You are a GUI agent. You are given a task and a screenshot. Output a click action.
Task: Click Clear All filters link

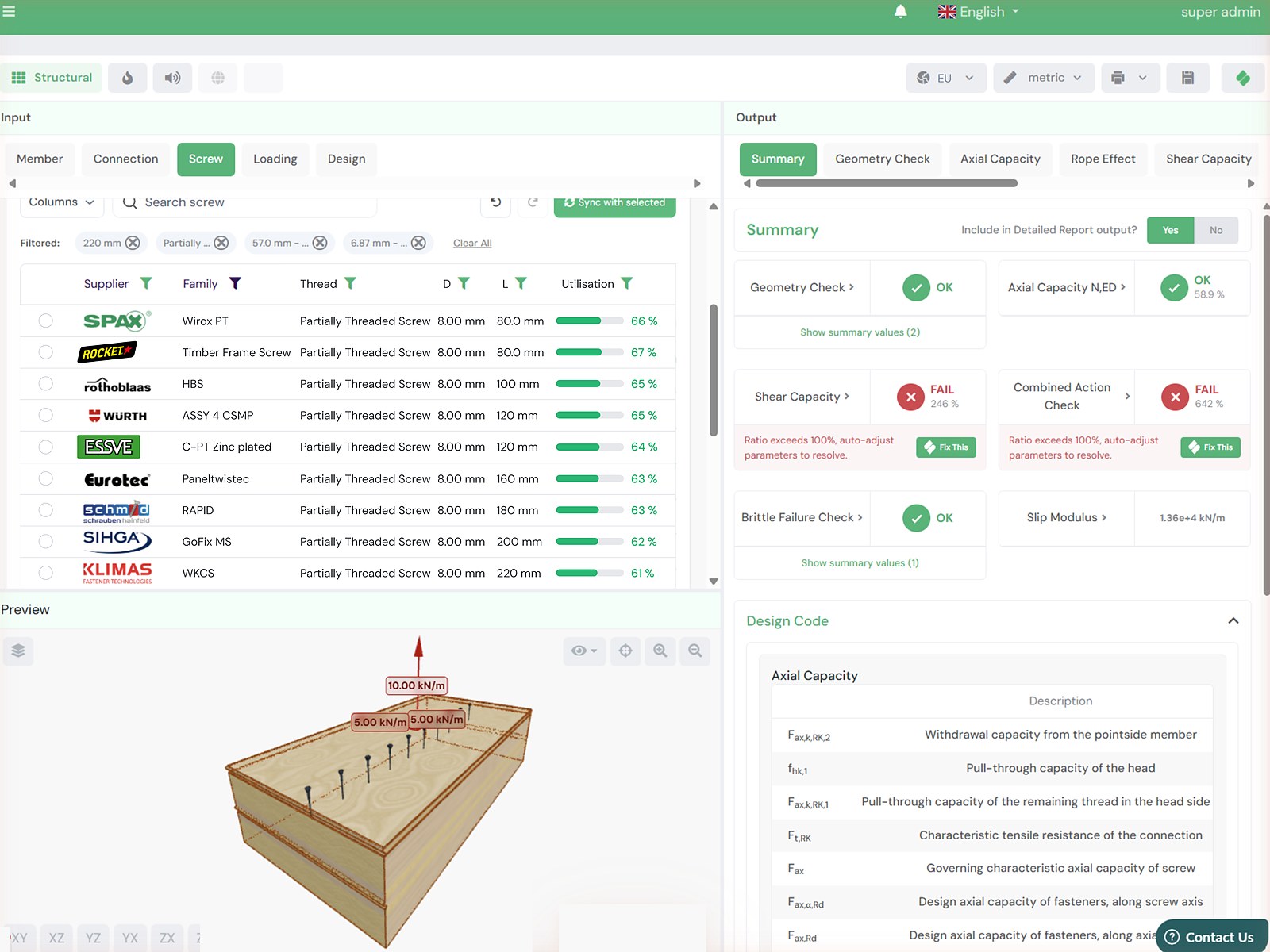(x=472, y=243)
